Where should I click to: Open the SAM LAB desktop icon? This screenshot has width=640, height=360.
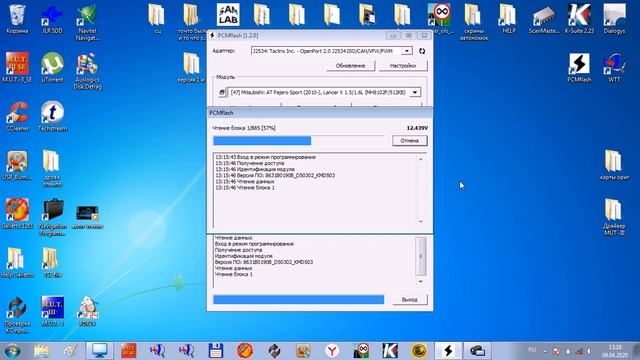(x=228, y=15)
